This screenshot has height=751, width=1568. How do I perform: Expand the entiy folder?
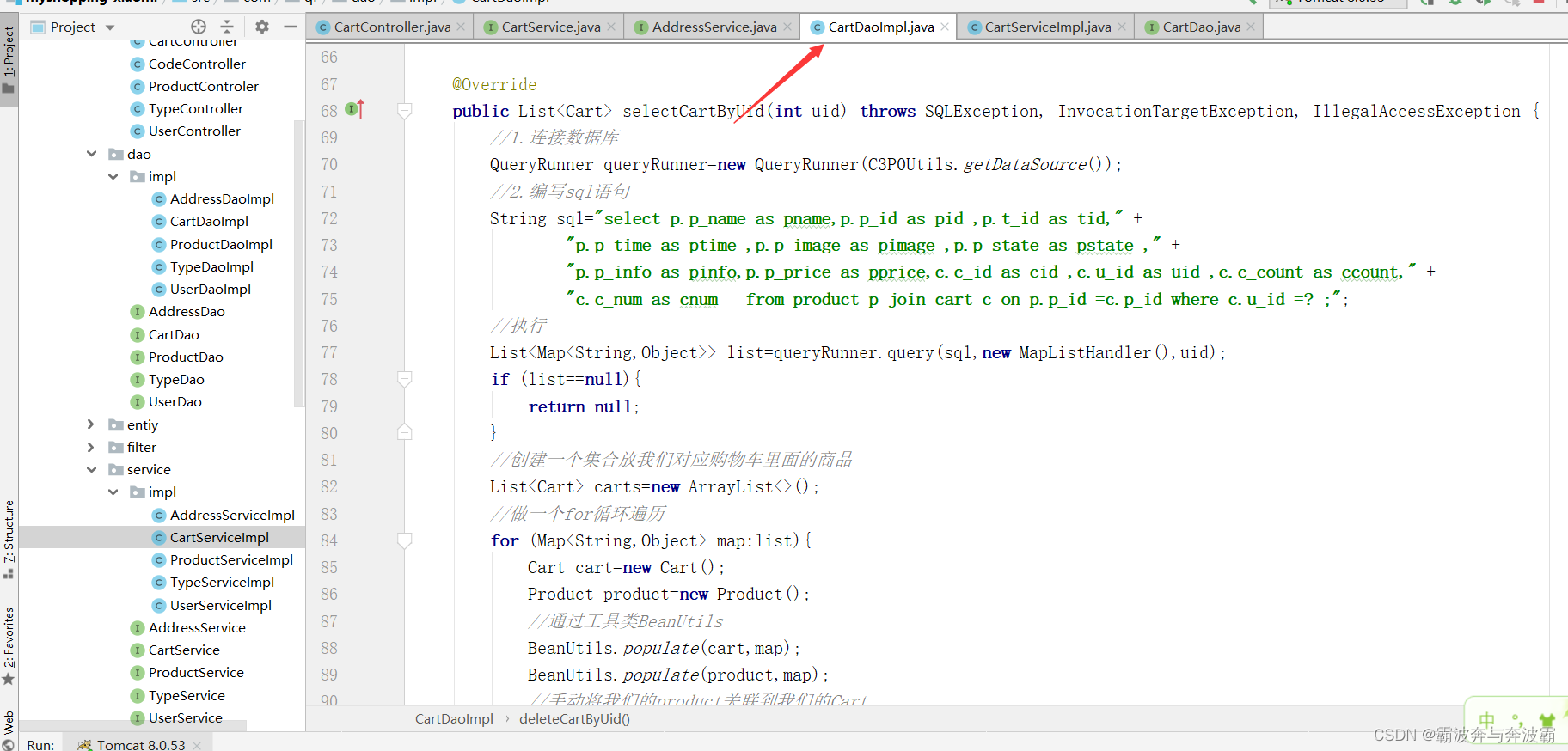[x=91, y=424]
